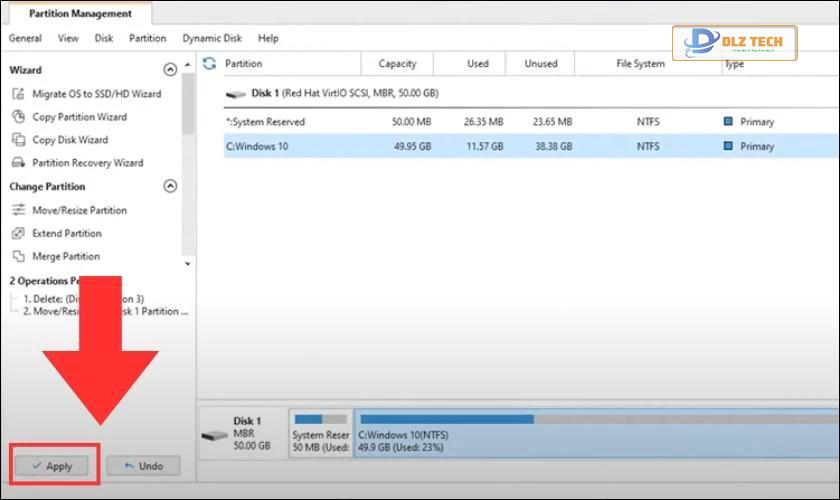Open the General menu
Screen dimensions: 840x500
coord(25,38)
